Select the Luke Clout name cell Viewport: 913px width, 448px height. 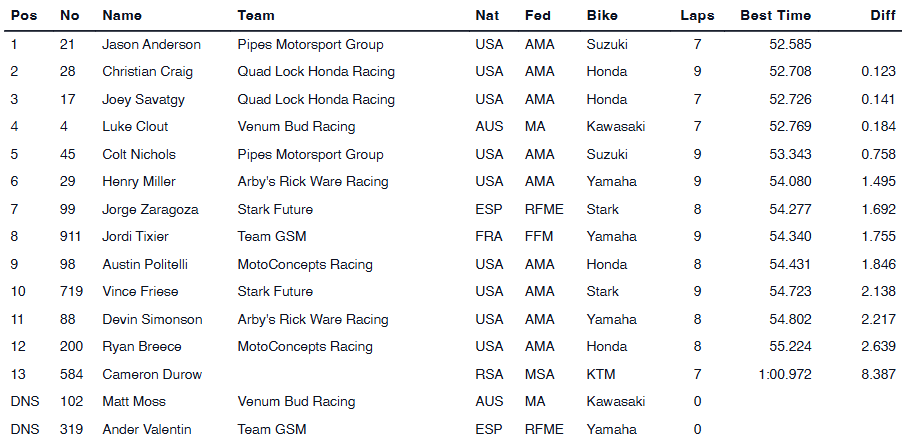[x=135, y=127]
